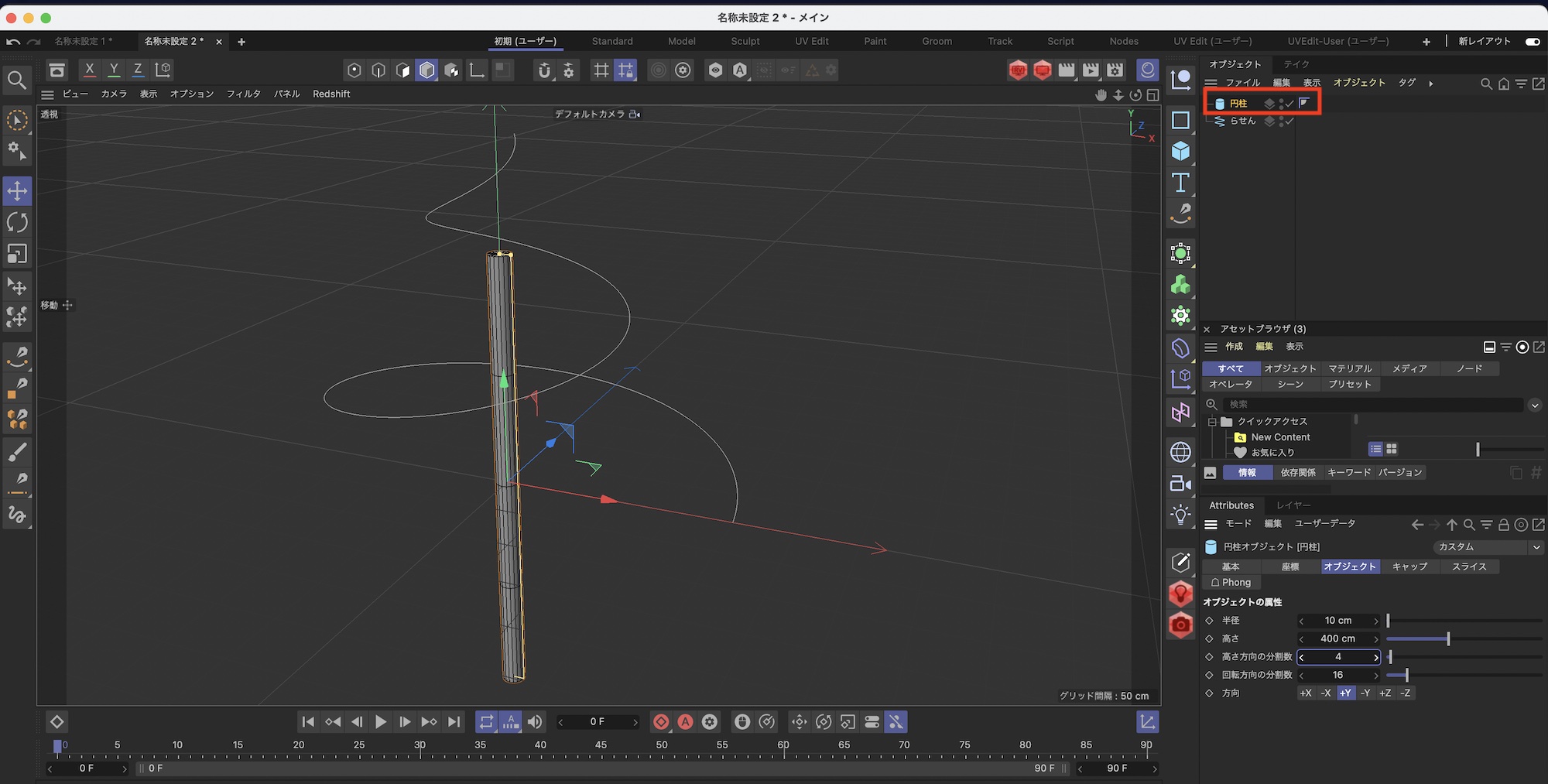
Task: Activate the Move tool
Action: [17, 191]
